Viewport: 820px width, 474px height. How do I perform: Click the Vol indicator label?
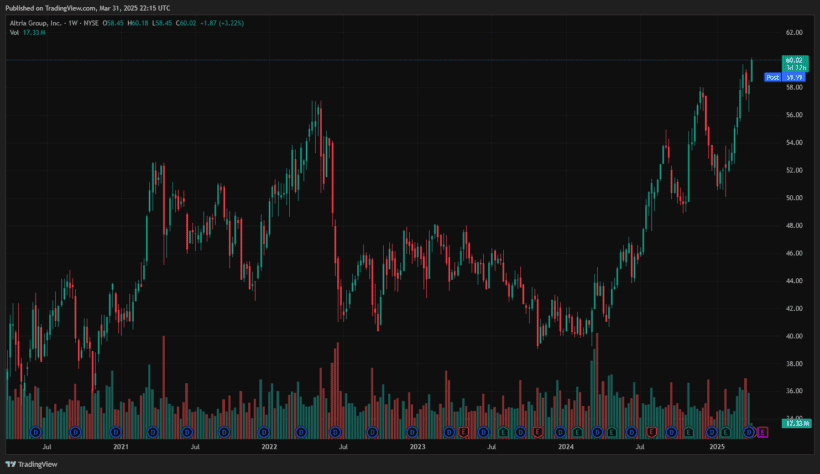coord(14,32)
